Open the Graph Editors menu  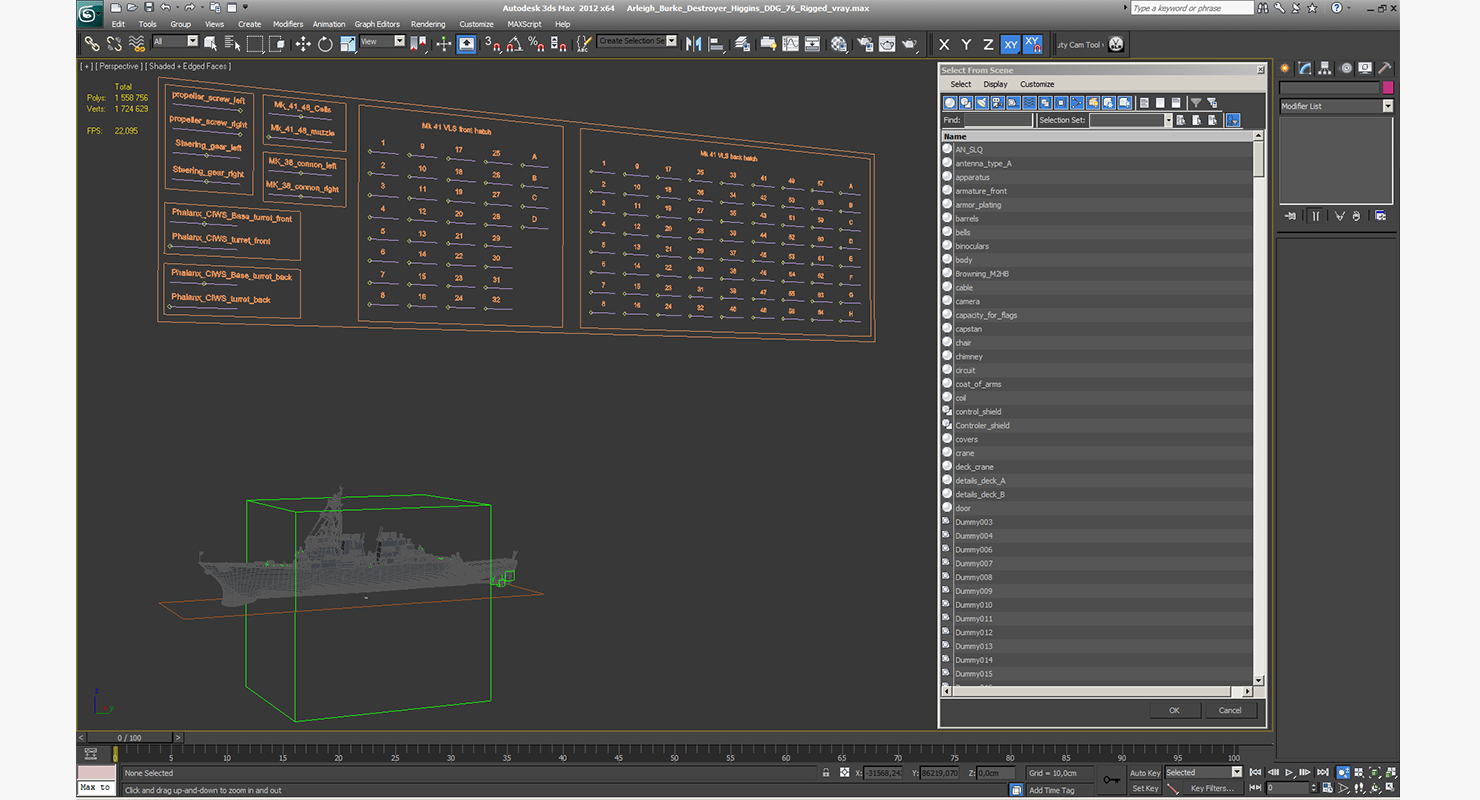point(377,24)
